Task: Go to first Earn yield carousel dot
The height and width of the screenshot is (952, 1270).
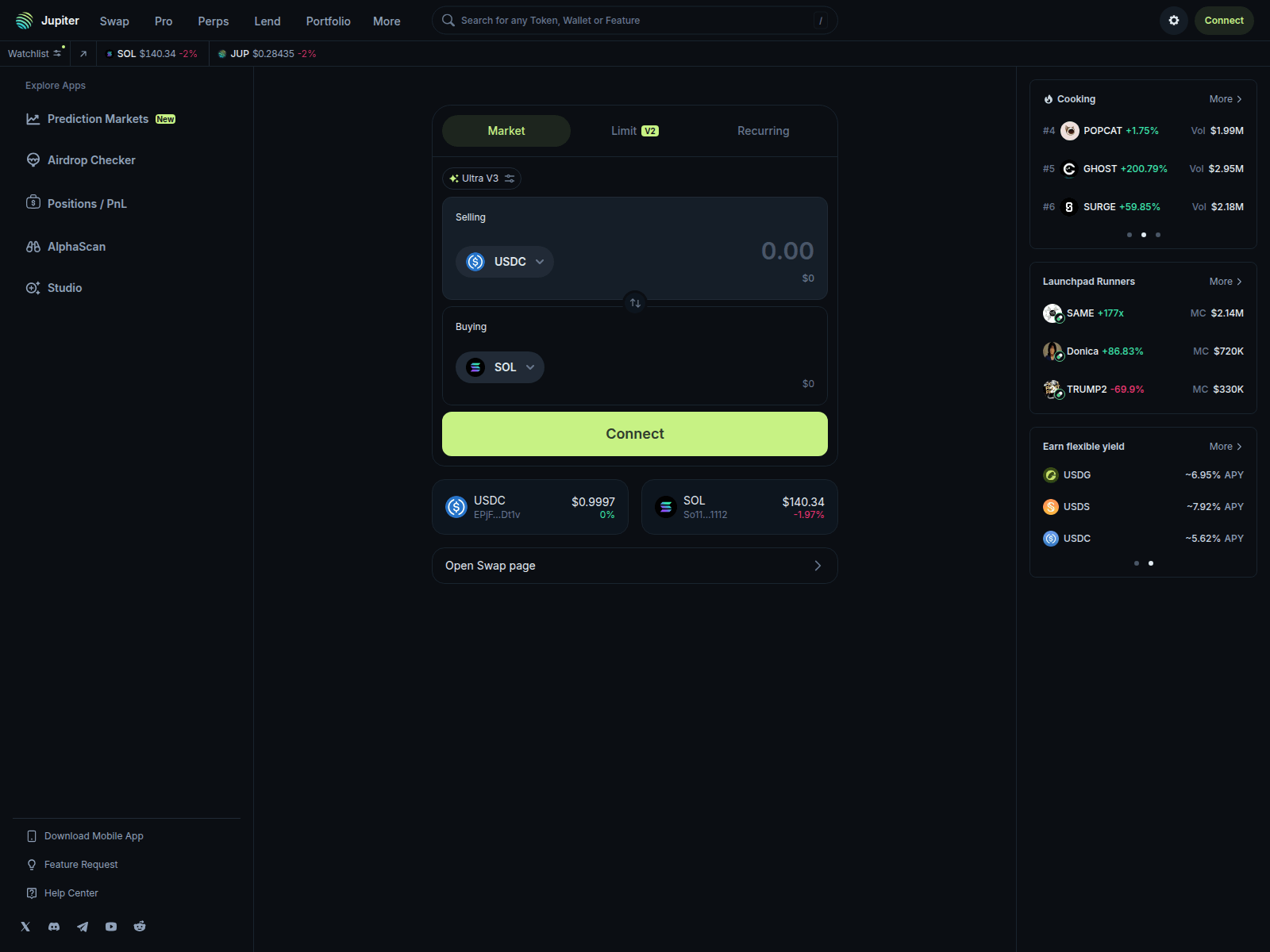Action: (x=1137, y=563)
